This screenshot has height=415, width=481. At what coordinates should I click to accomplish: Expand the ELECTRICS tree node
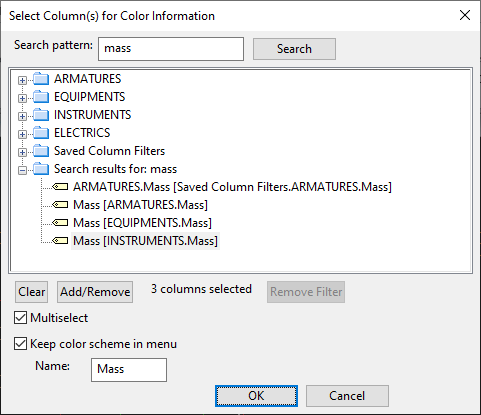(22, 134)
